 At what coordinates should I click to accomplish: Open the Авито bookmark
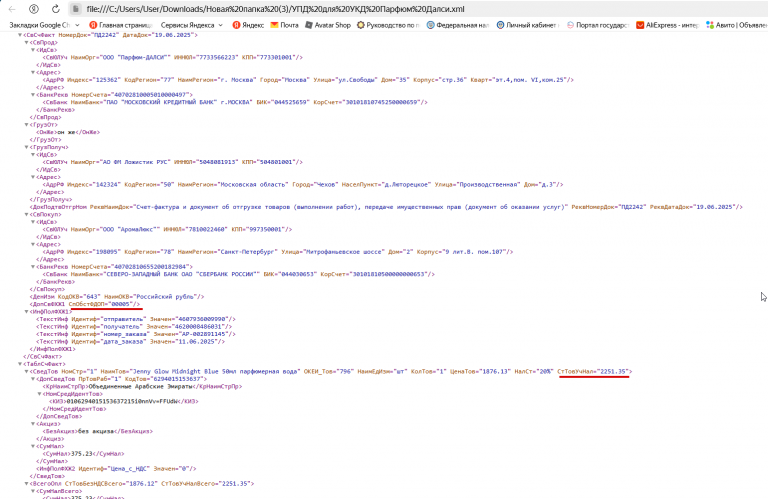737,25
